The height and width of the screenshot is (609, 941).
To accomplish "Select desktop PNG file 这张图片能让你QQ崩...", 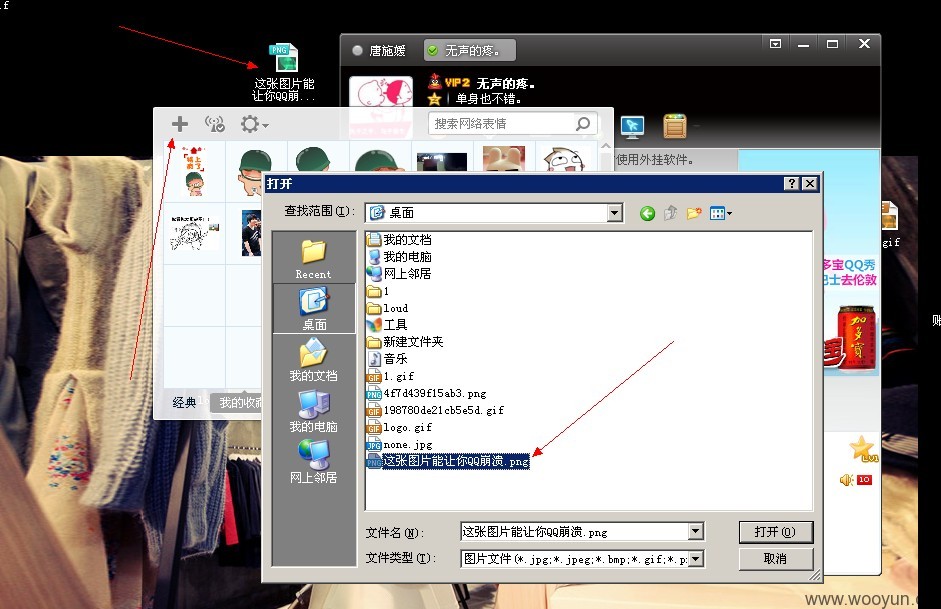I will [284, 72].
